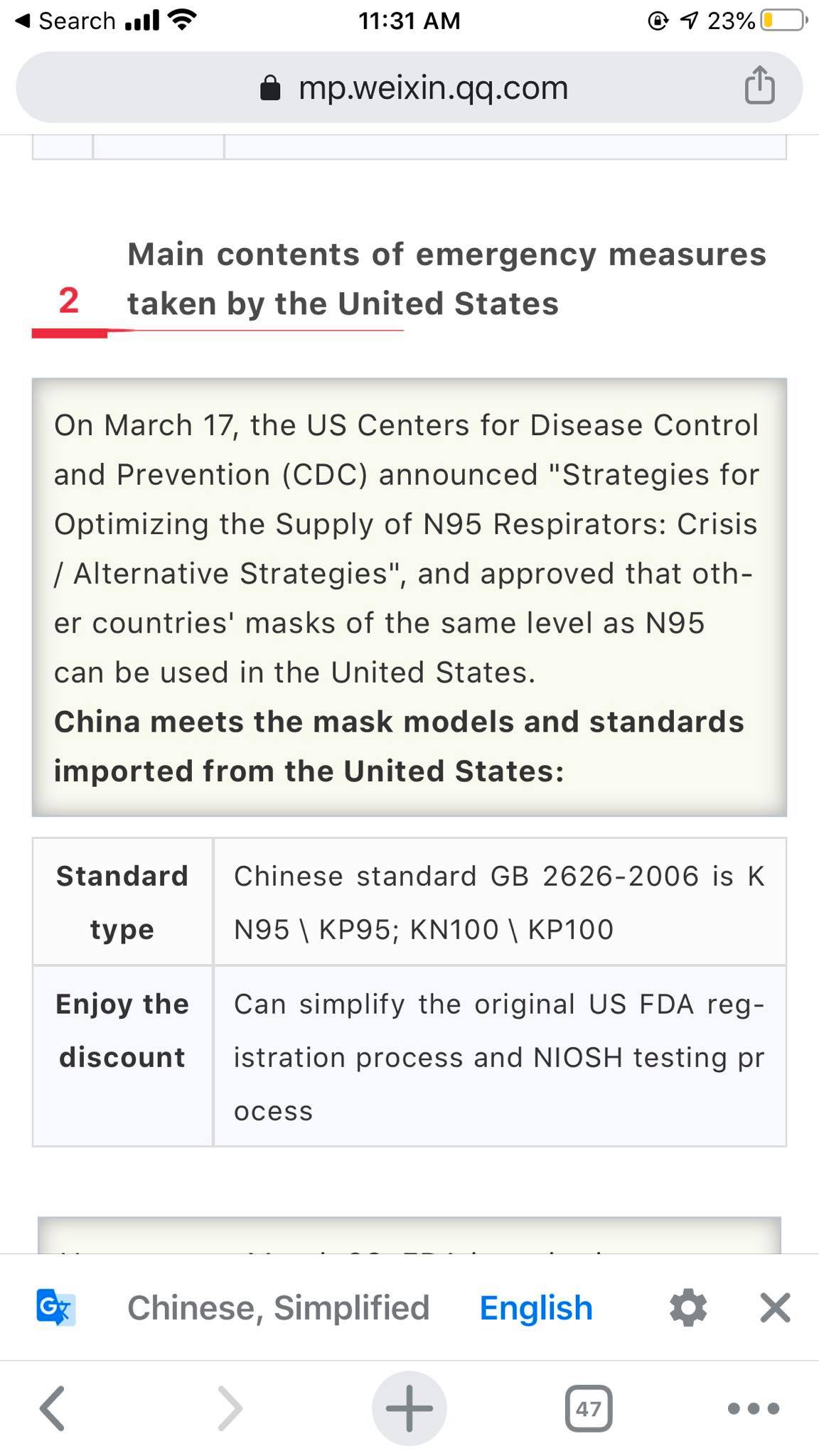Return to Search app via back arrow
The height and width of the screenshot is (1456, 819).
coord(65,21)
